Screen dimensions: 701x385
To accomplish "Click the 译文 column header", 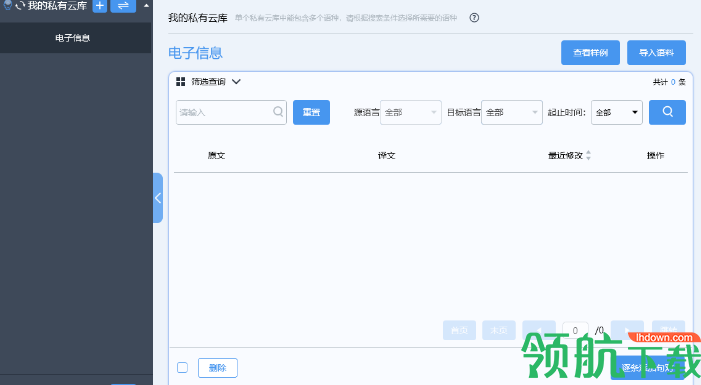I will point(386,155).
